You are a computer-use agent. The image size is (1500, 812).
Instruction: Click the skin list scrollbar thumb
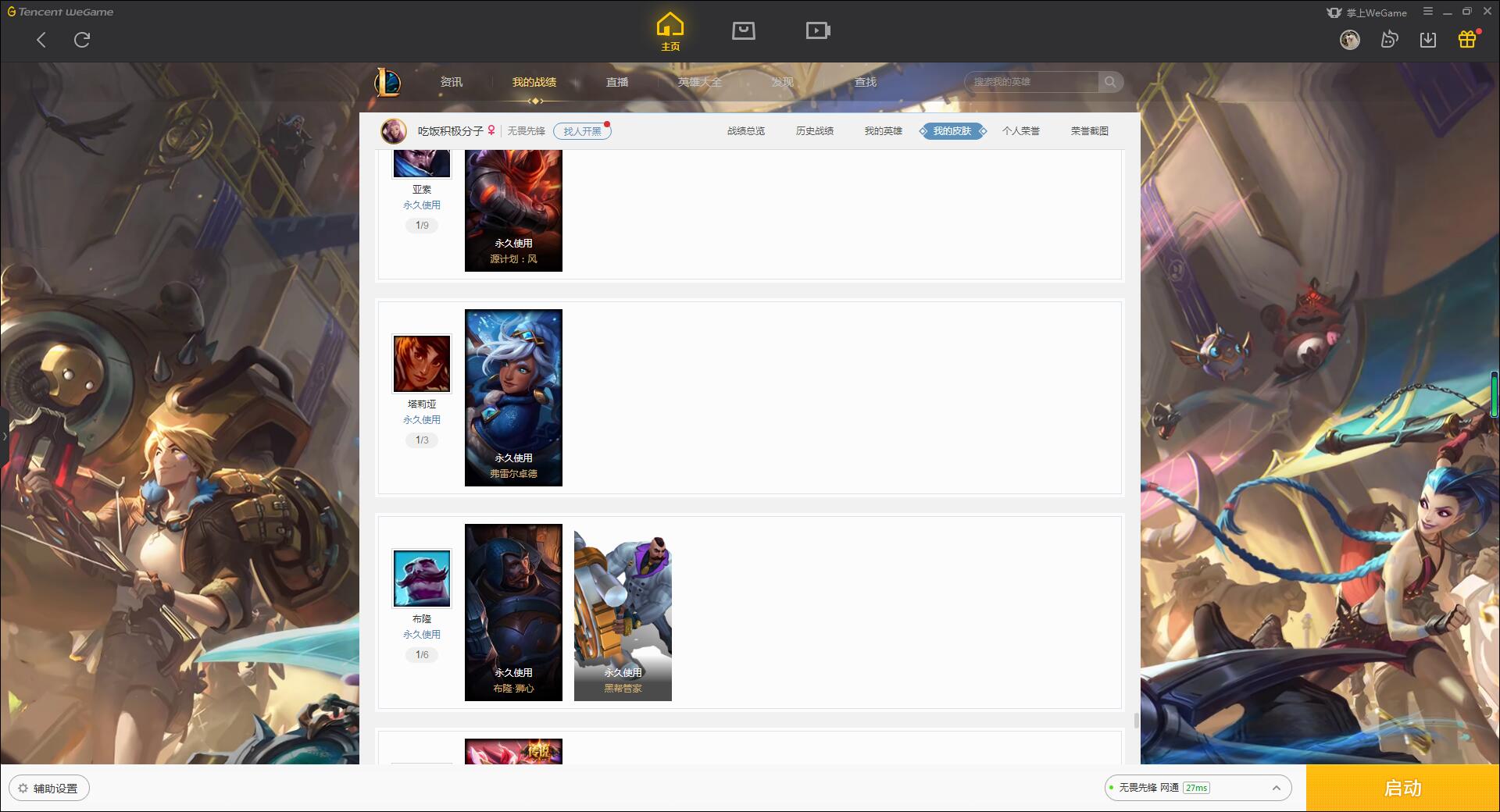click(1136, 721)
